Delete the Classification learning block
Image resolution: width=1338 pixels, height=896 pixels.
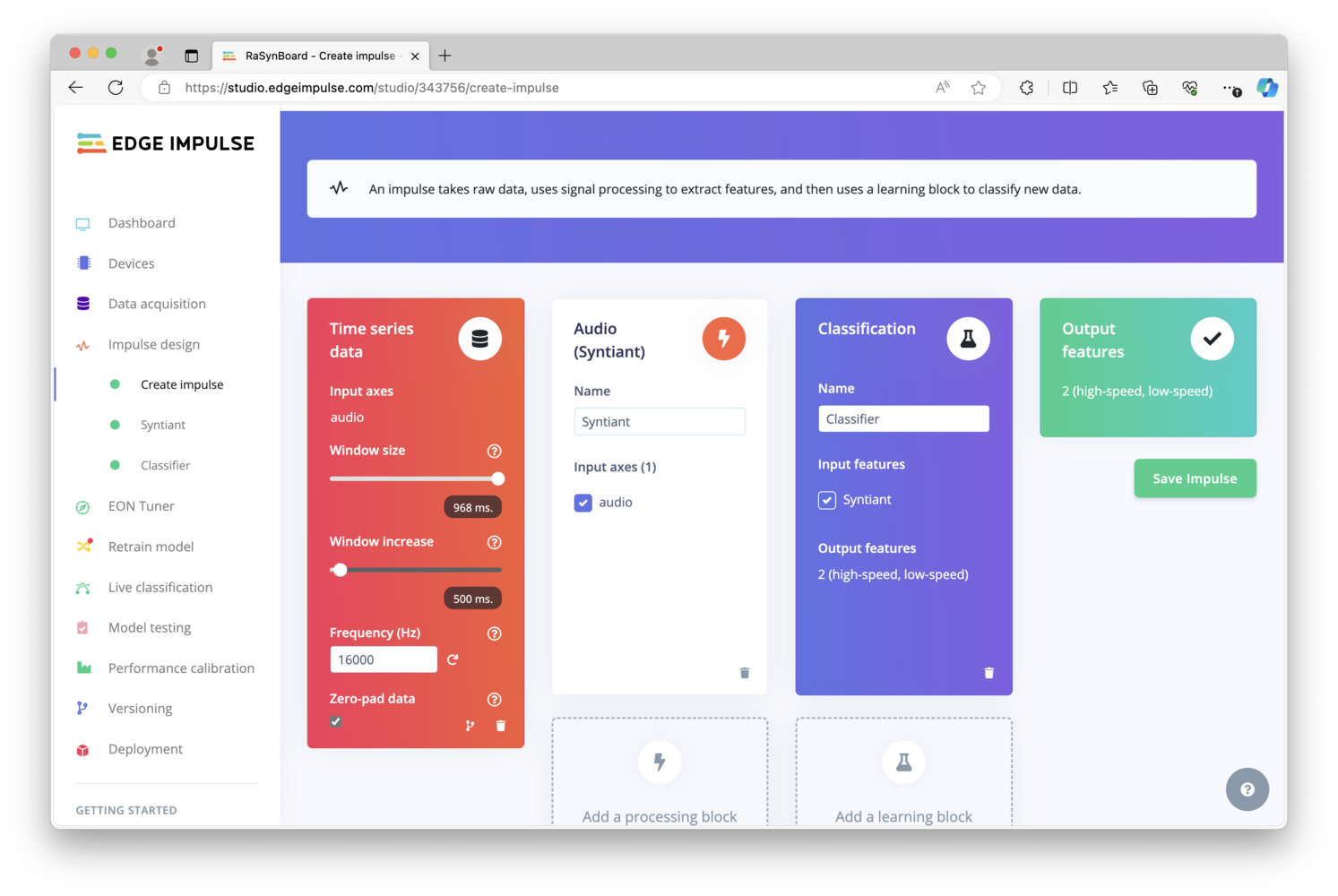[988, 673]
